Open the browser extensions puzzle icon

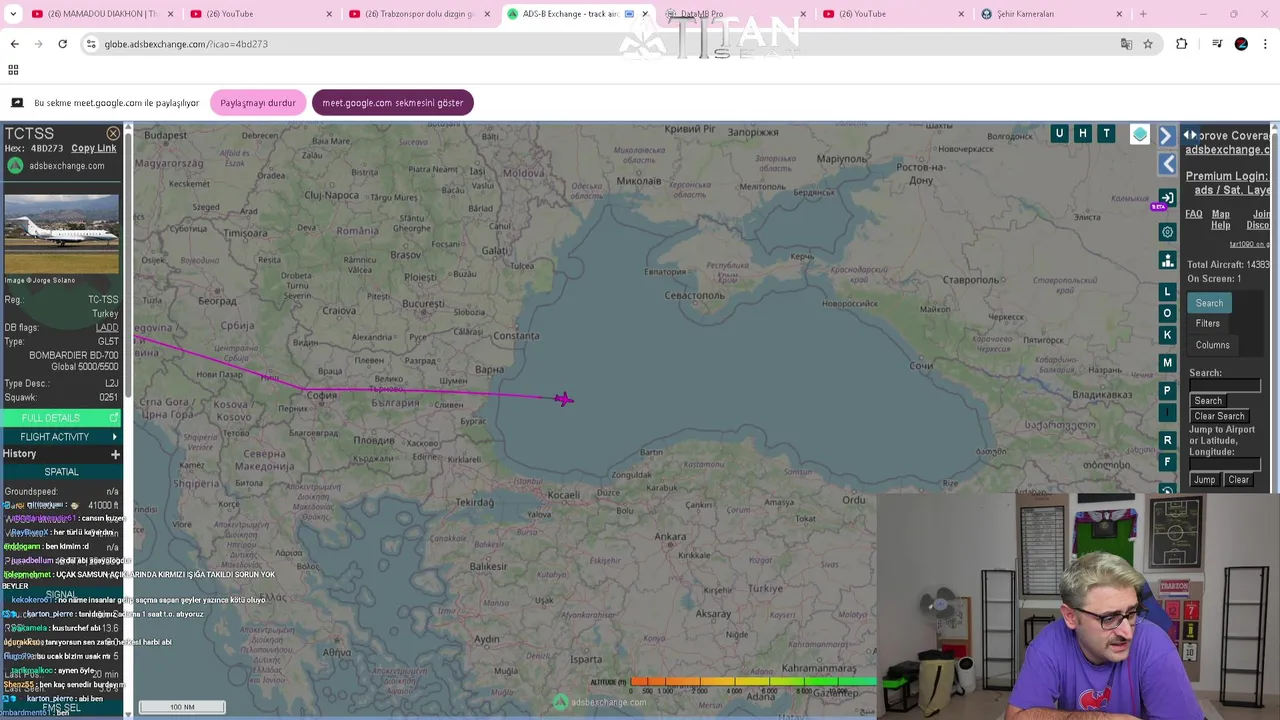1181,44
